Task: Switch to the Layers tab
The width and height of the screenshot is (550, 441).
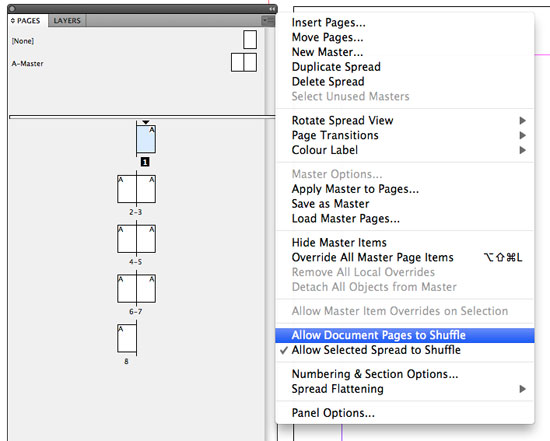Action: 67,21
